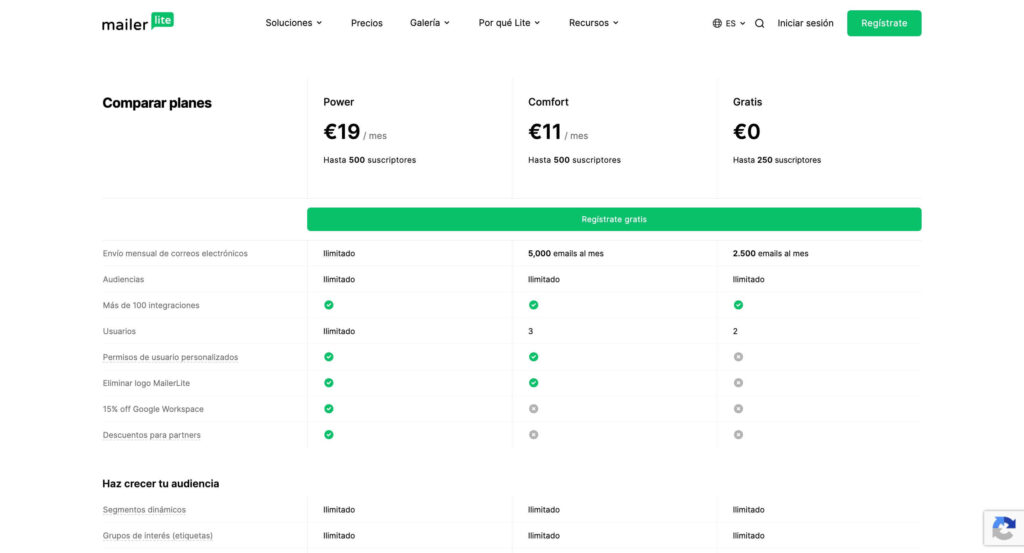Click Gratis grey cross for Permisos de usuario personalizados
The width and height of the screenshot is (1024, 553).
pyautogui.click(x=738, y=357)
